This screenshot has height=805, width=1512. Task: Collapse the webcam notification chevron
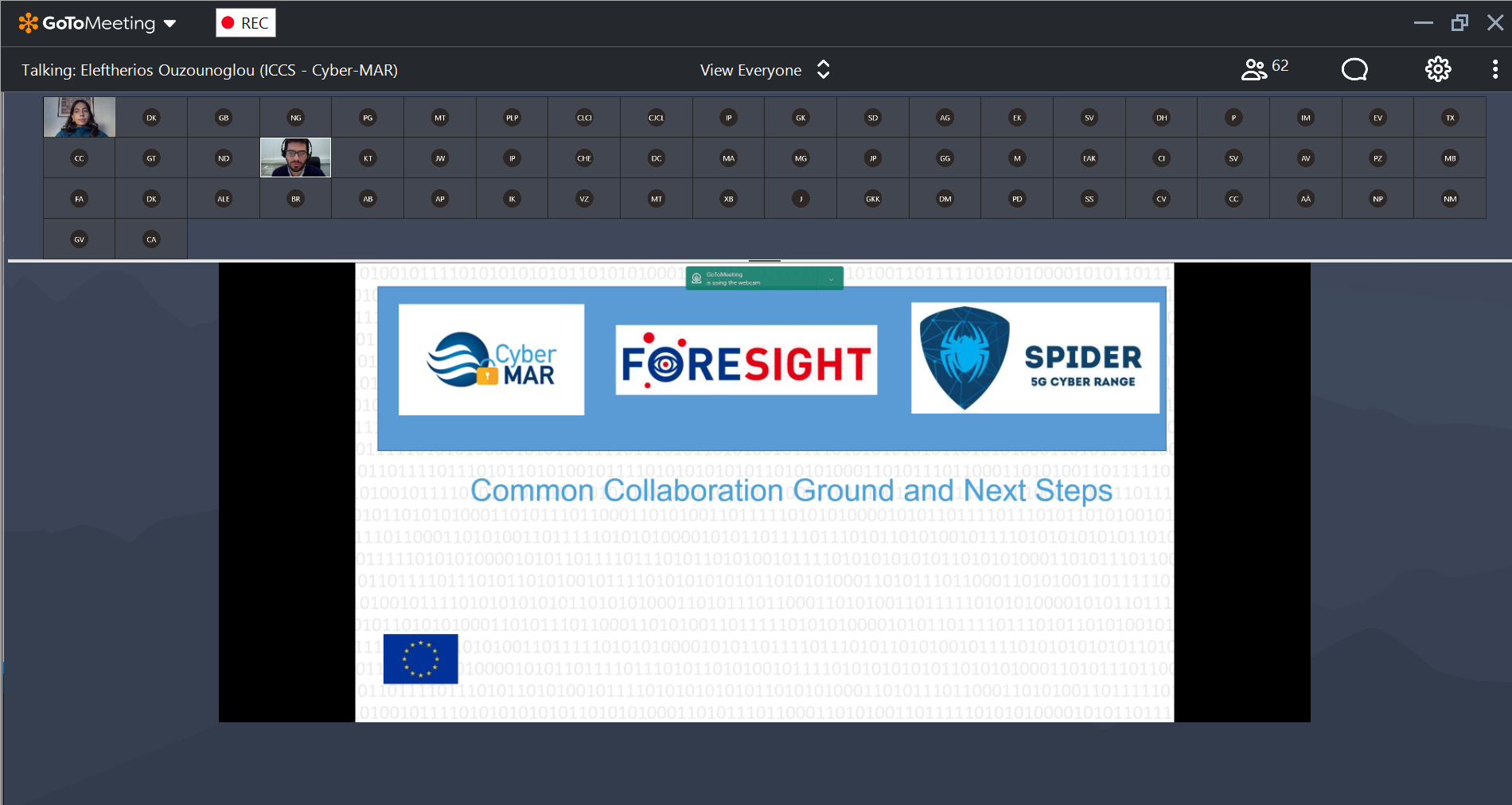831,278
